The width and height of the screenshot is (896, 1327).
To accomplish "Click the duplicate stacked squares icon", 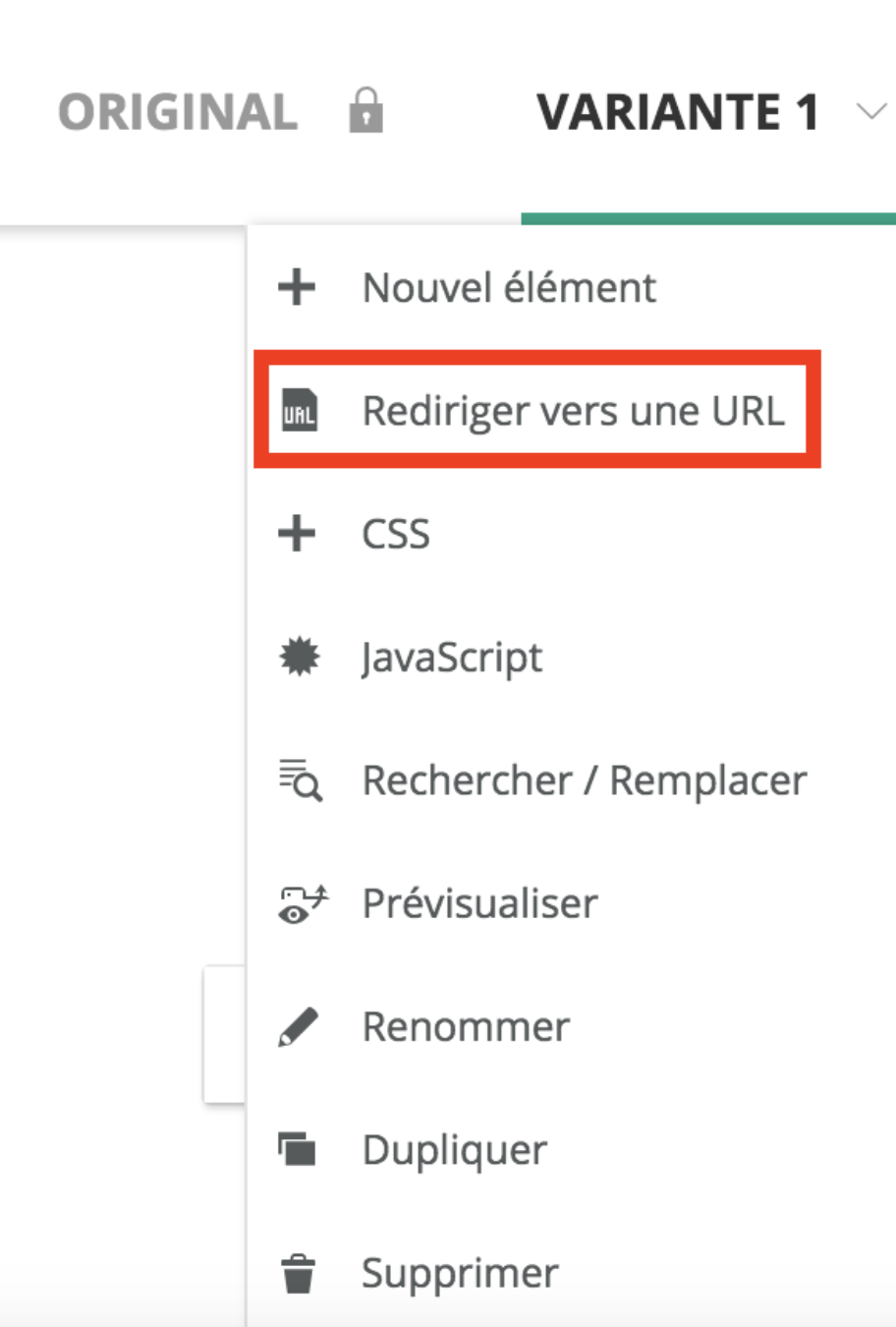I will pos(297,1149).
